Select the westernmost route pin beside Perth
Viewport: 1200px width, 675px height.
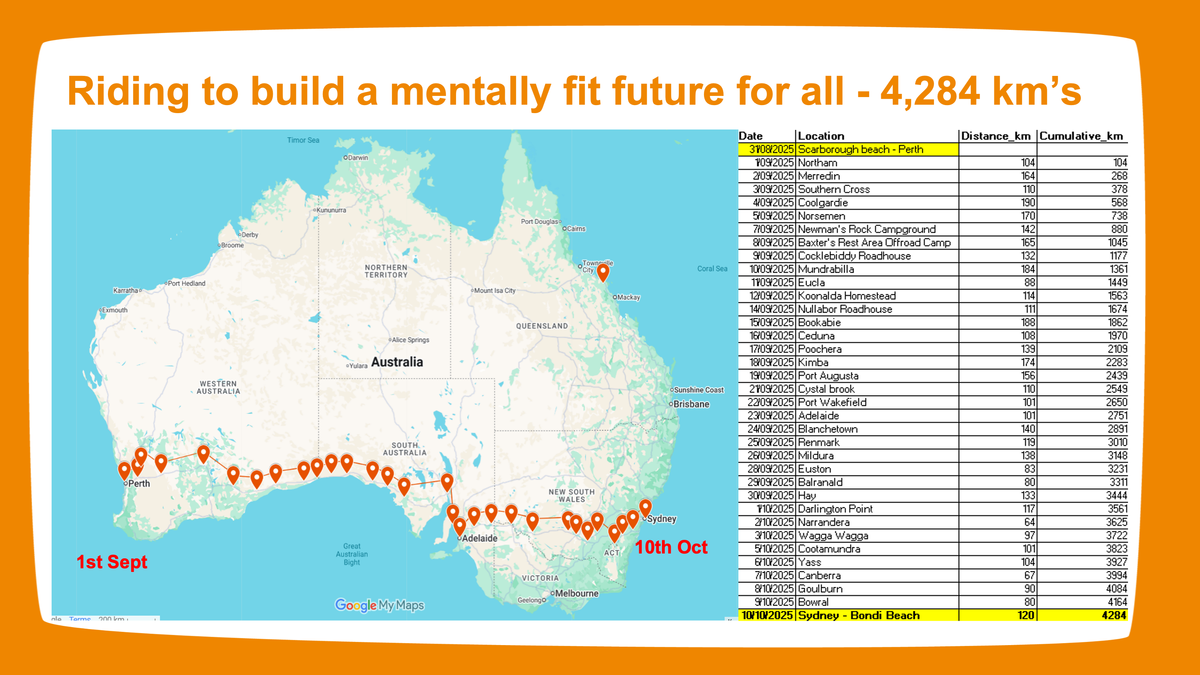coord(125,470)
